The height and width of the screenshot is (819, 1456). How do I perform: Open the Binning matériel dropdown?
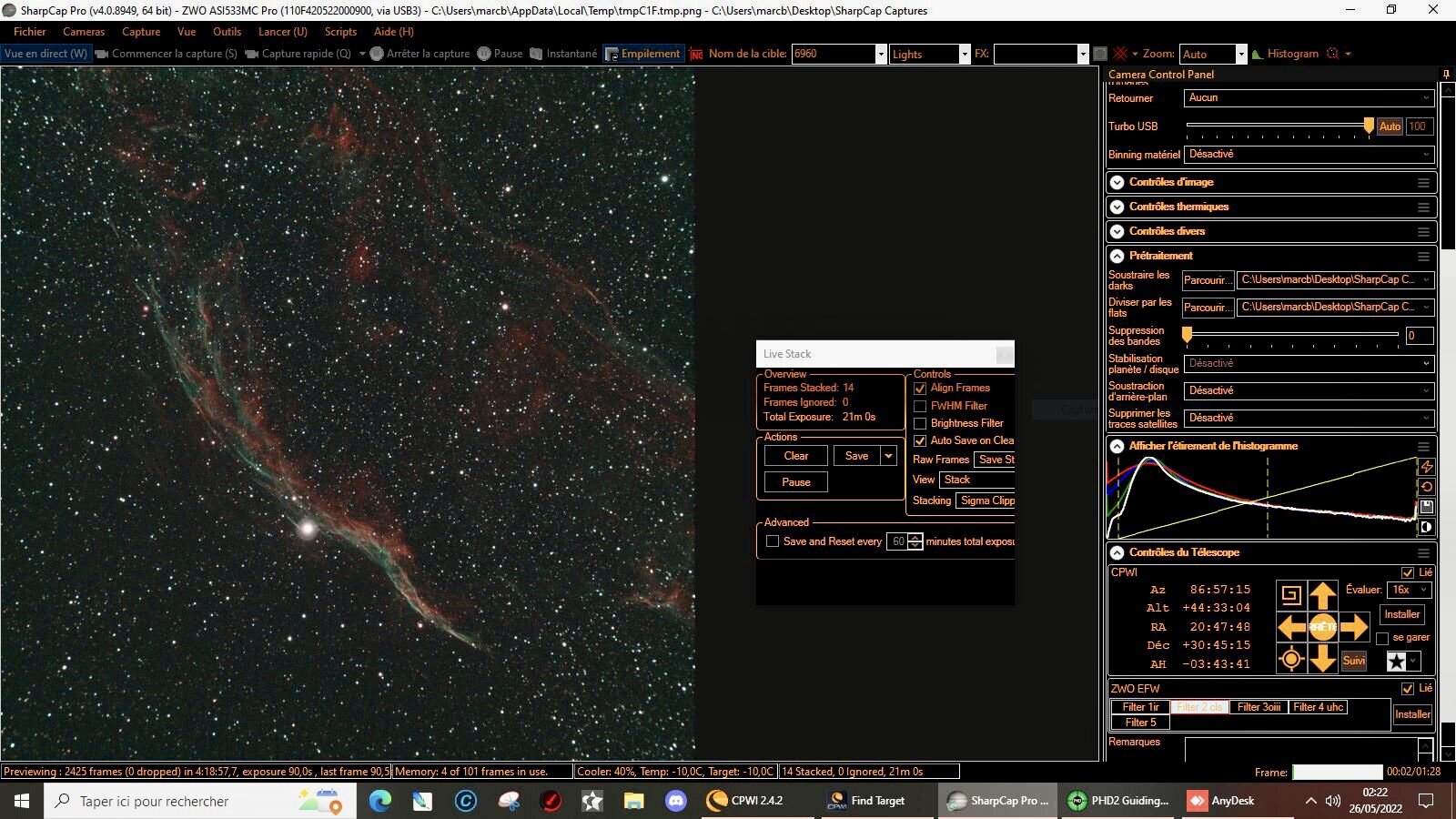[x=1309, y=155]
